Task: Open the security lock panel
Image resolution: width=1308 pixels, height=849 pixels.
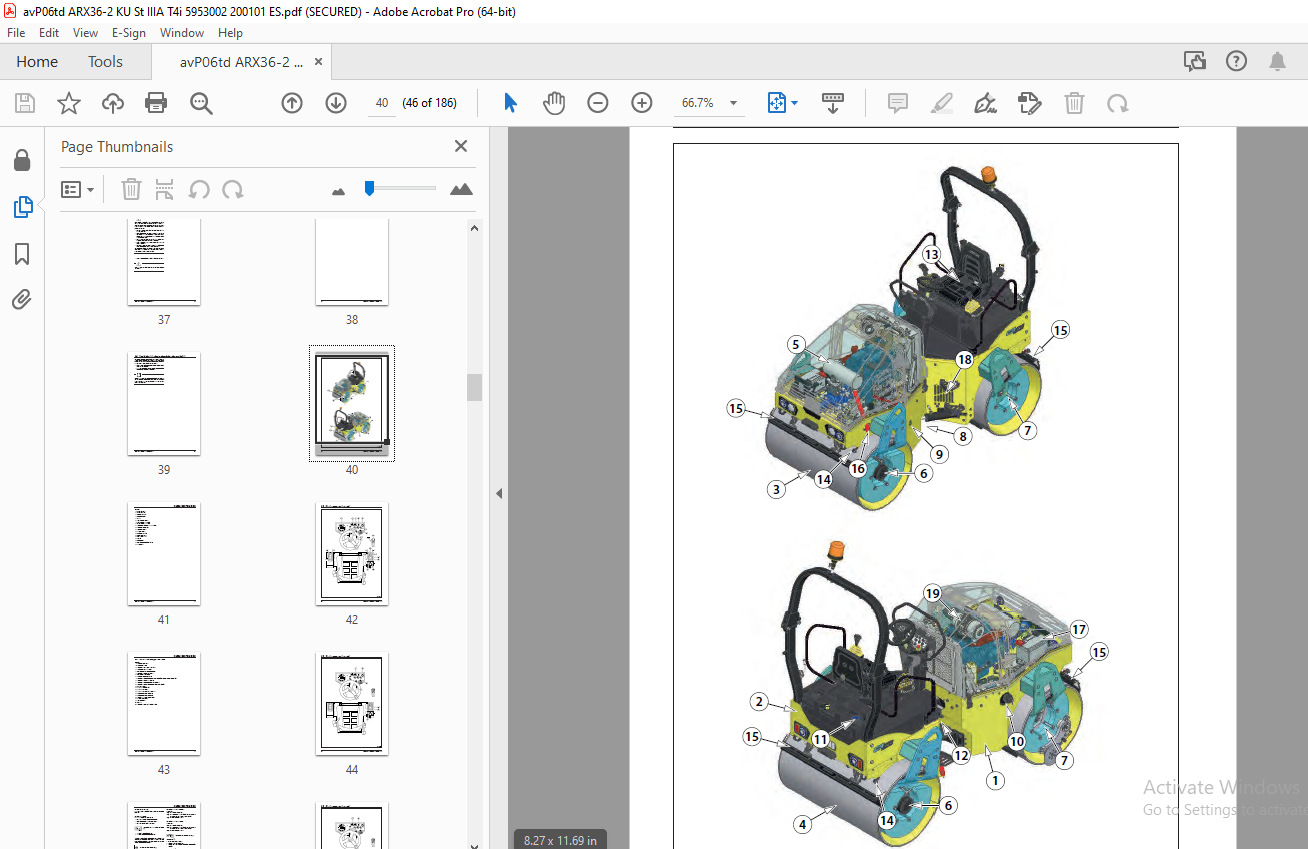Action: [22, 161]
